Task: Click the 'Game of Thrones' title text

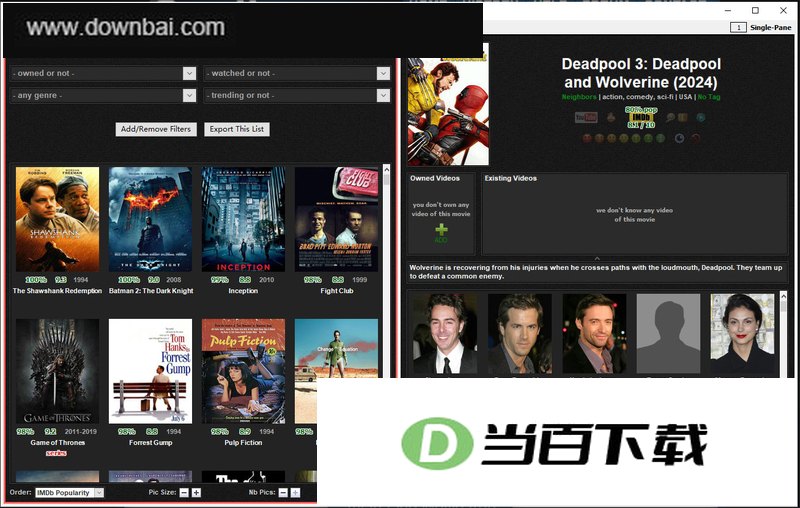Action: click(x=58, y=443)
